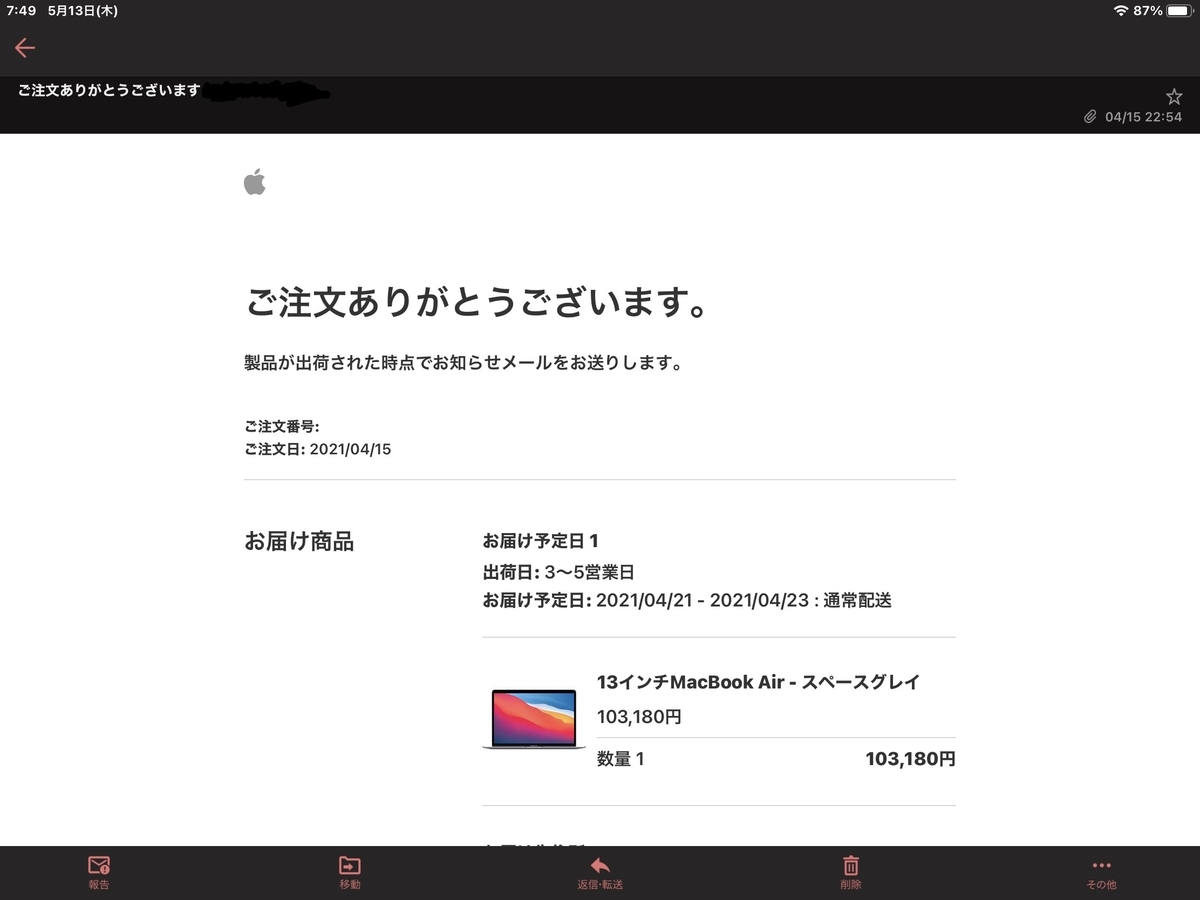Tap the お届け商品 section heading
Image resolution: width=1200 pixels, height=900 pixels.
coord(299,542)
